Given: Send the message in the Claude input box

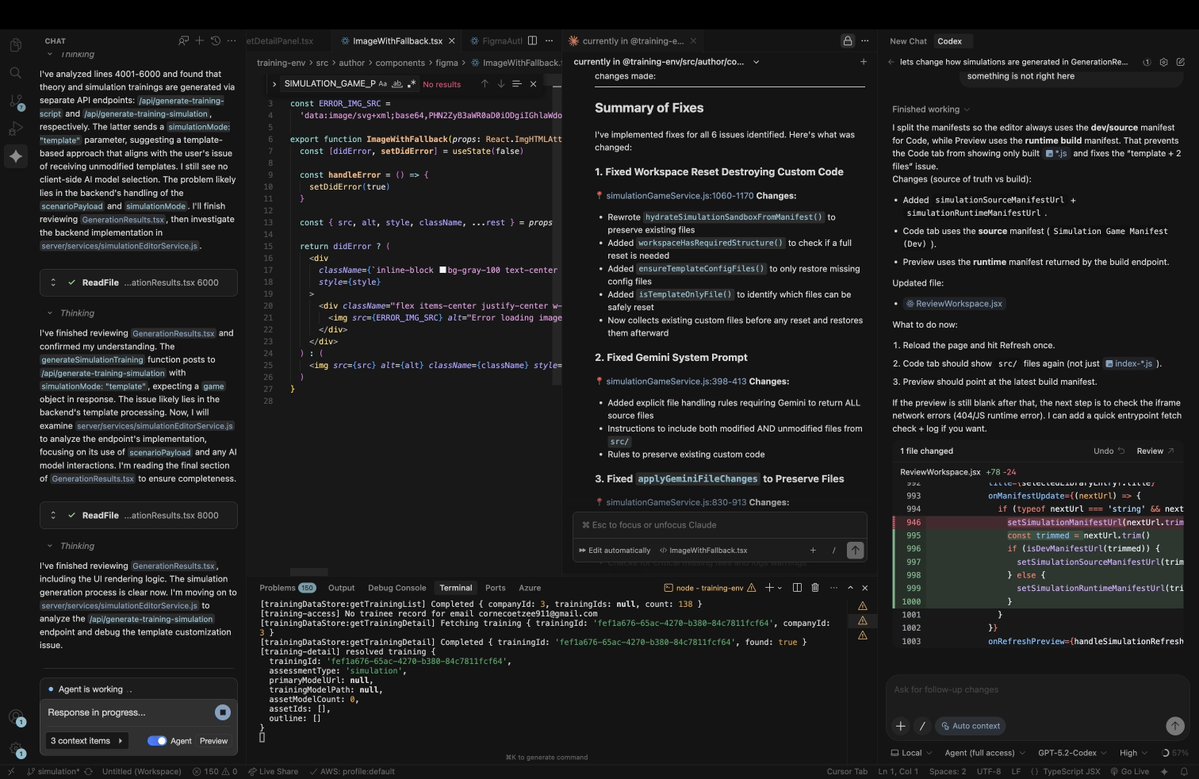Looking at the screenshot, I should click(x=855, y=550).
